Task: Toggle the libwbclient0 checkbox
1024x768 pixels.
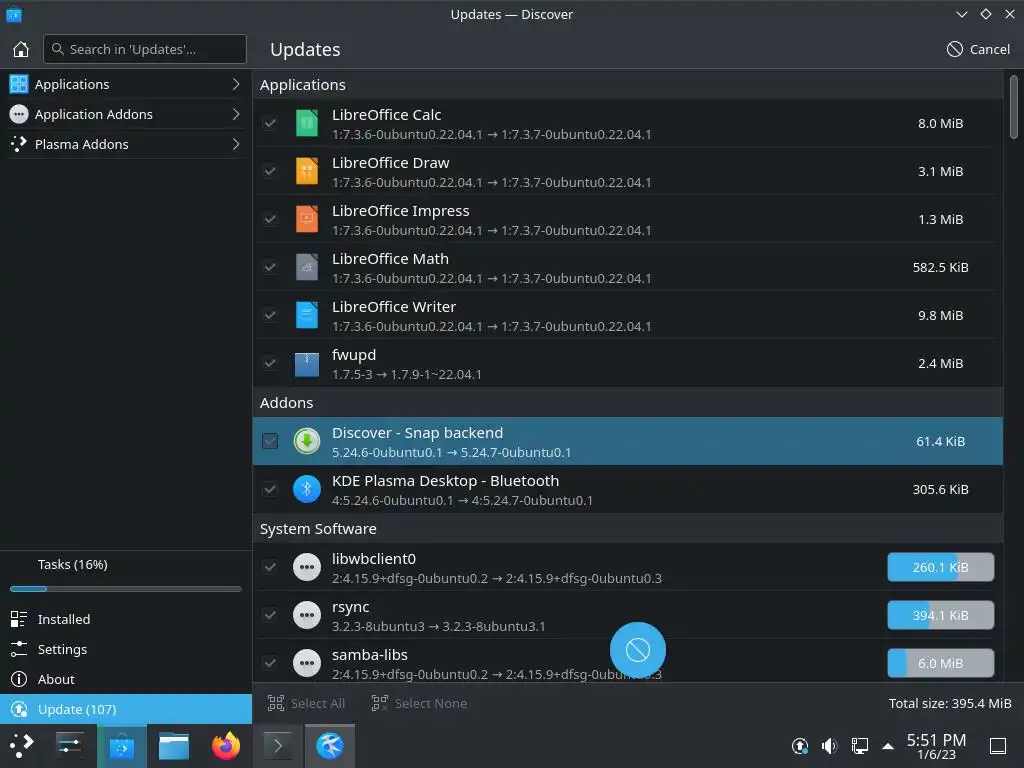Action: [x=270, y=568]
